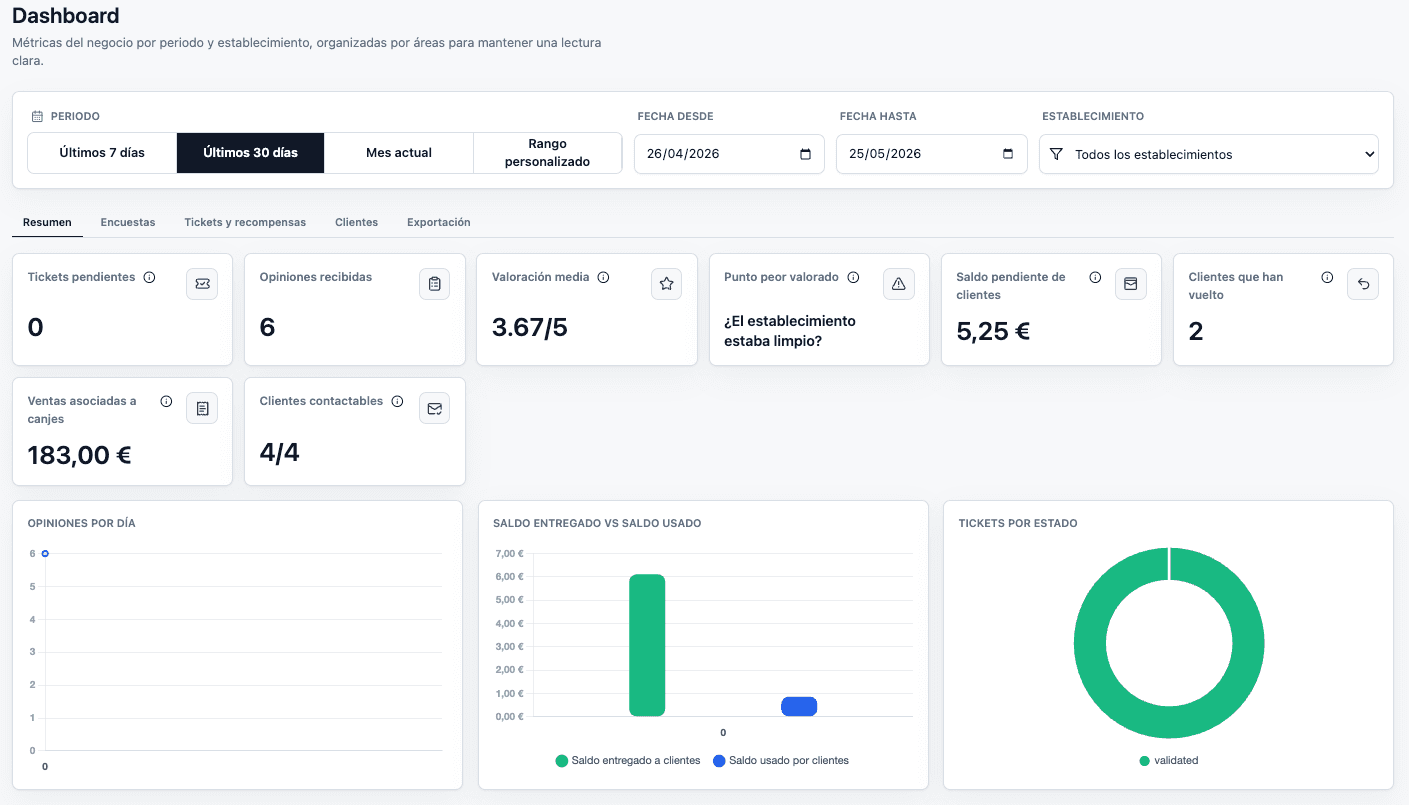The image size is (1409, 805).
Task: Click the 183,00 € sales value
Action: (80, 455)
